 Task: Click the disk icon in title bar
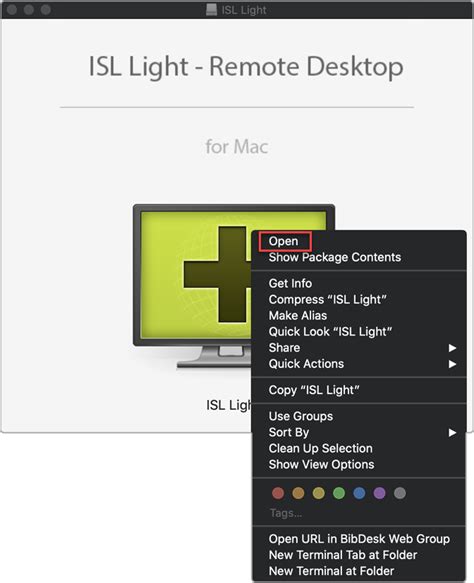(x=212, y=10)
